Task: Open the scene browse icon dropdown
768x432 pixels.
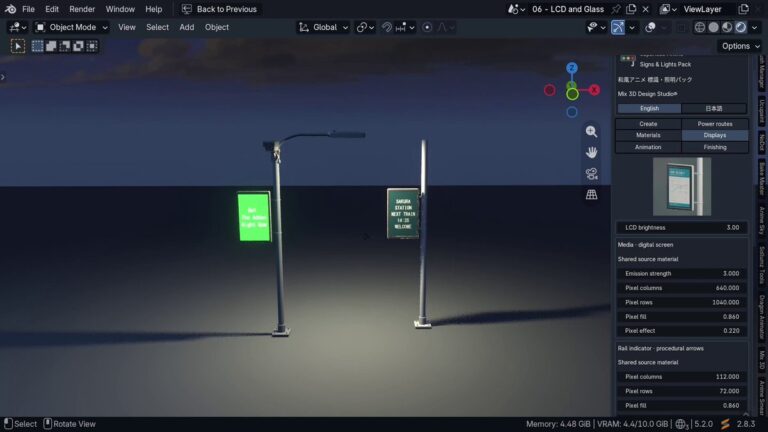Action: (x=516, y=9)
